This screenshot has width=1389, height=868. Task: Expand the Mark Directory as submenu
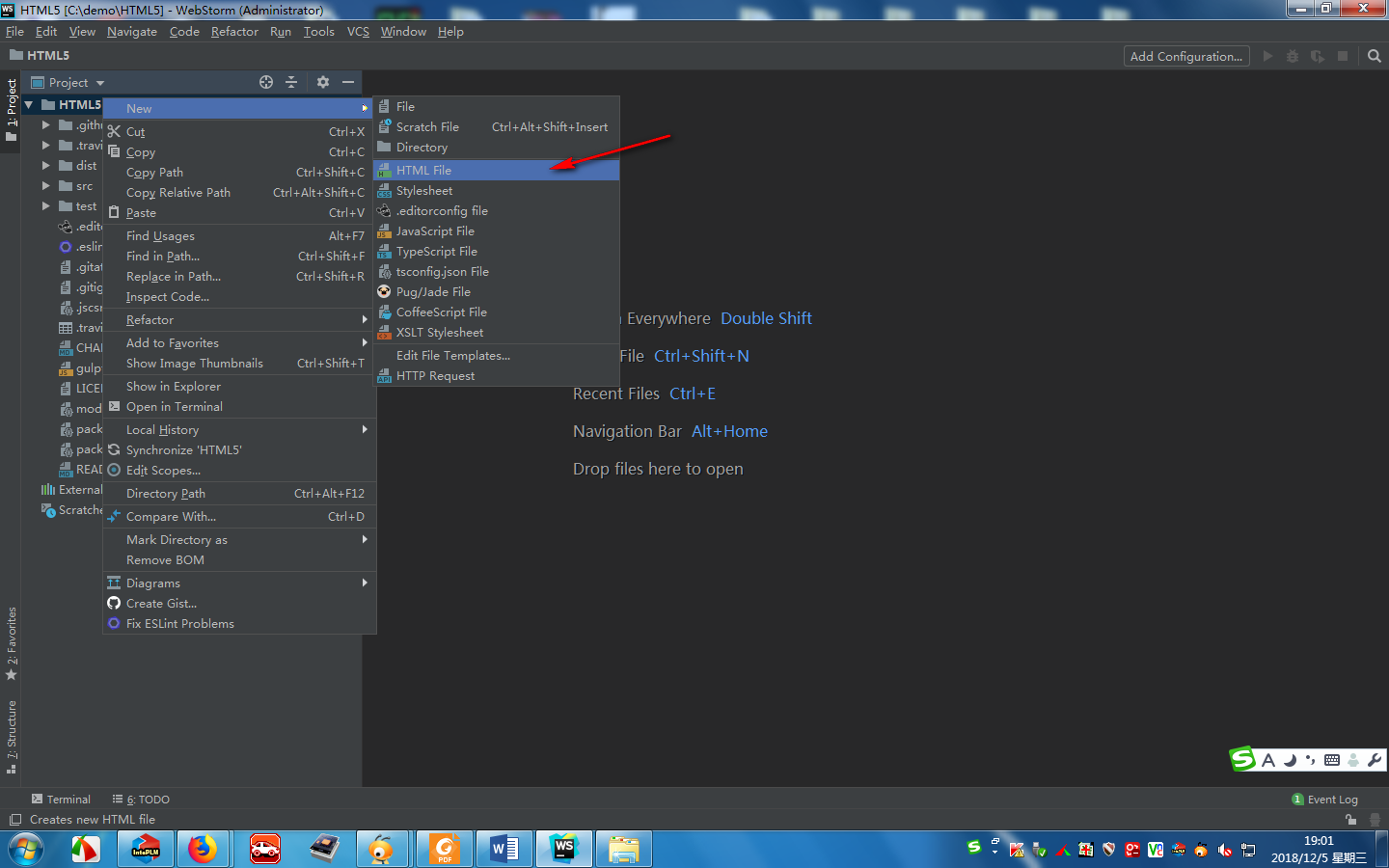click(x=239, y=540)
